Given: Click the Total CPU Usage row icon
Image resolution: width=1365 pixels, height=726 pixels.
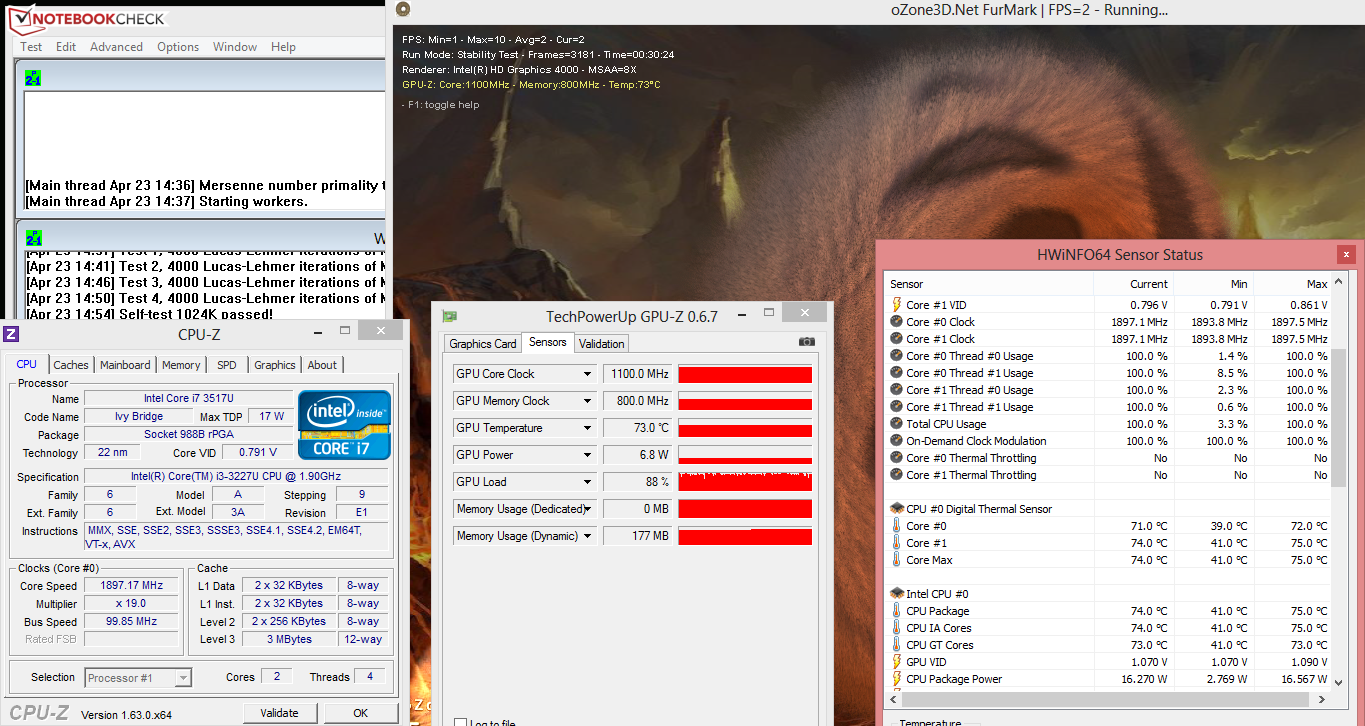Looking at the screenshot, I should (896, 424).
